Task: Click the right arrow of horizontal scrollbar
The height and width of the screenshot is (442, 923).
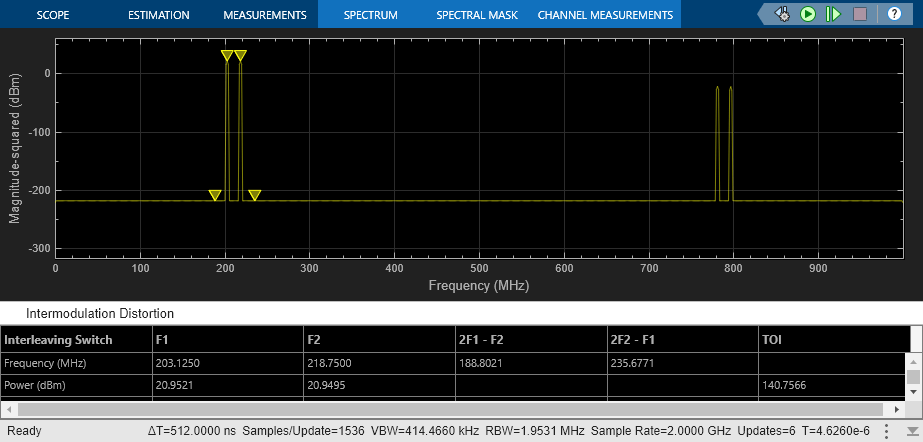Action: tap(897, 409)
